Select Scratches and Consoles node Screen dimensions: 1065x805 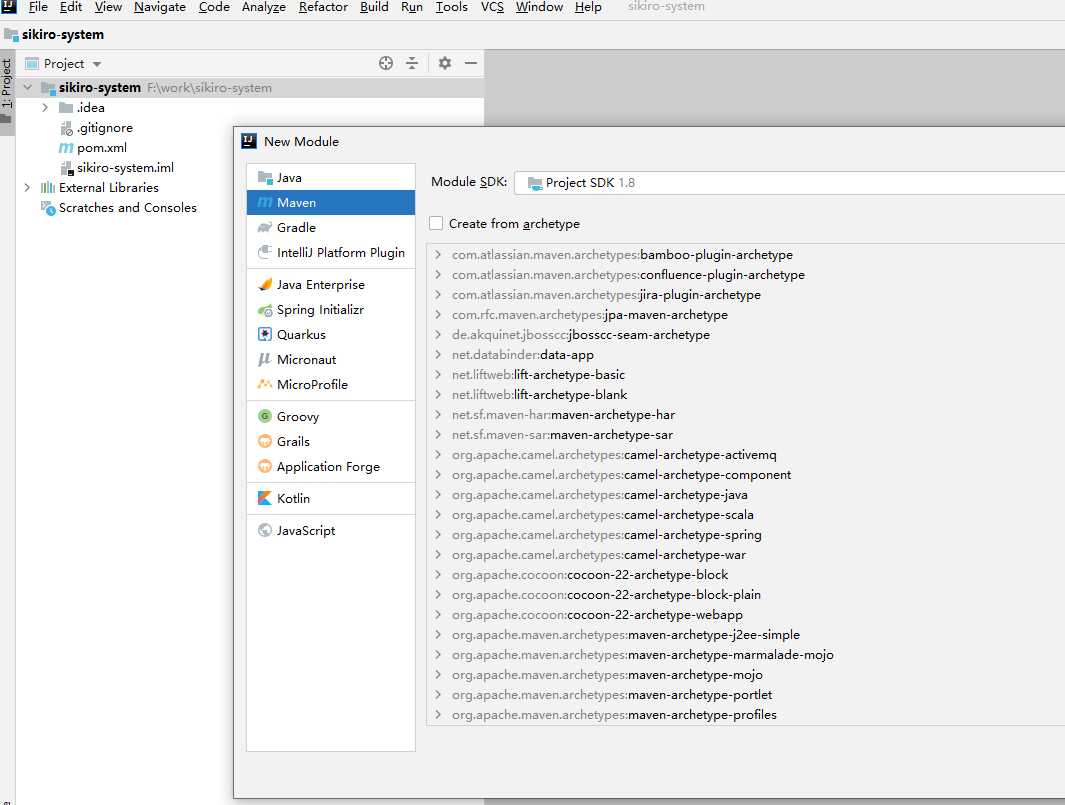[128, 208]
